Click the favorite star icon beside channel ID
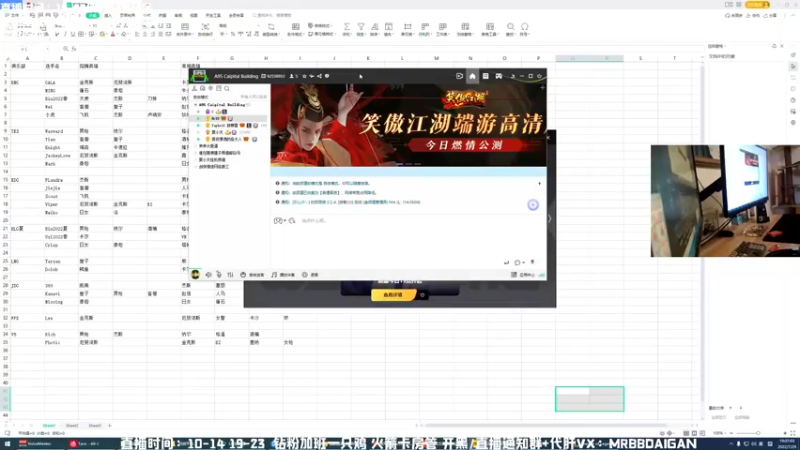Viewport: 800px width, 450px height. coord(305,76)
